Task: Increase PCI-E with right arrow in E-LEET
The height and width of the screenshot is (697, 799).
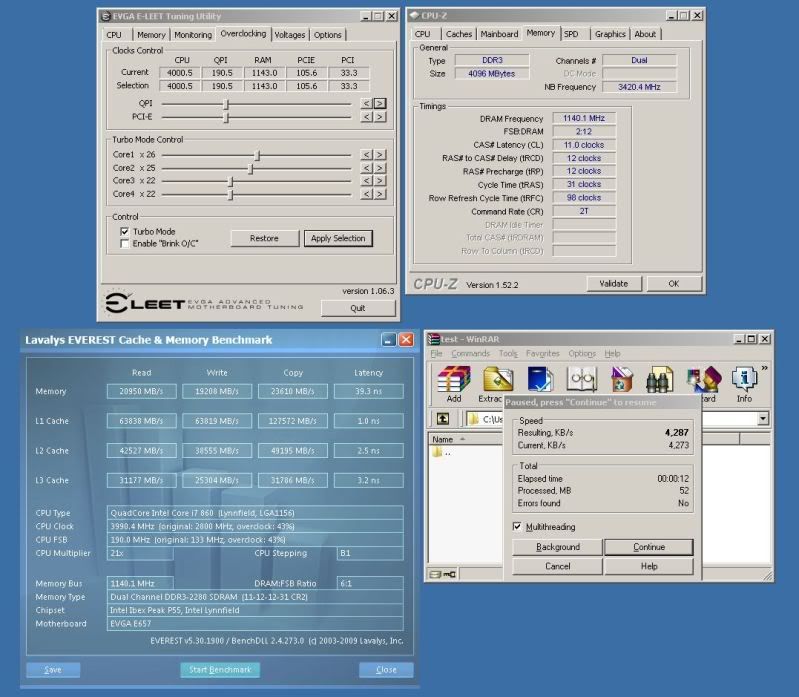Action: point(380,117)
